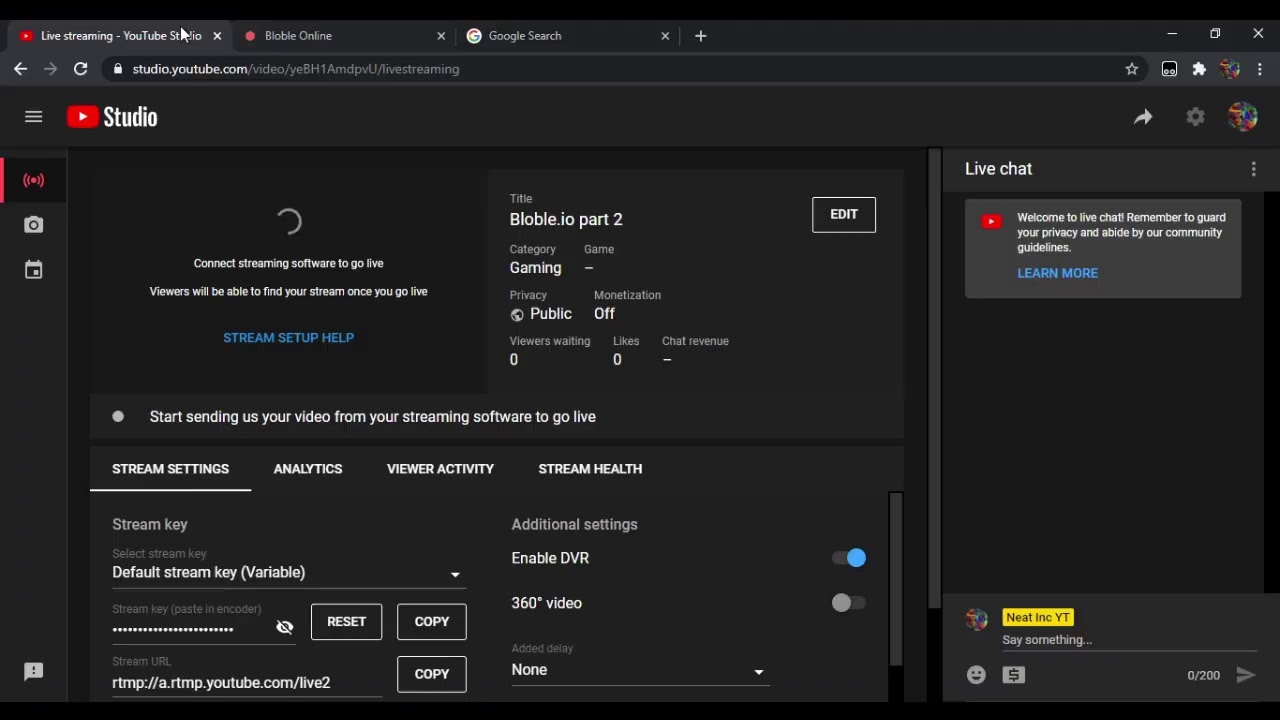Expand the Select stream key dropdown
The width and height of the screenshot is (1280, 720).
click(x=288, y=573)
